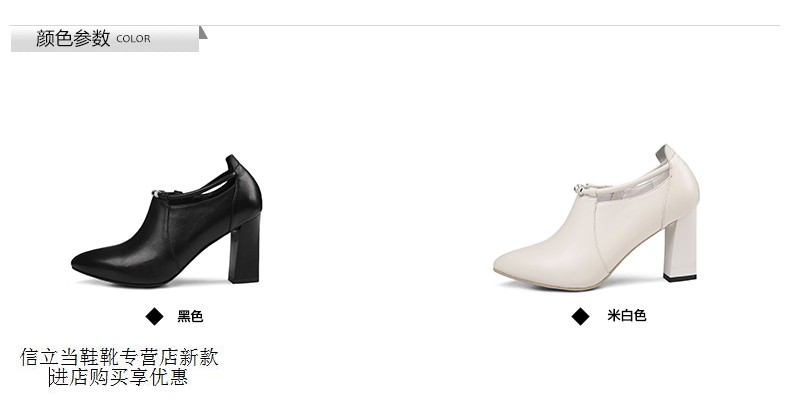This screenshot has height=404, width=790.
Task: Click the 信立当鞋靴专营店新款 store text
Action: click(x=119, y=357)
